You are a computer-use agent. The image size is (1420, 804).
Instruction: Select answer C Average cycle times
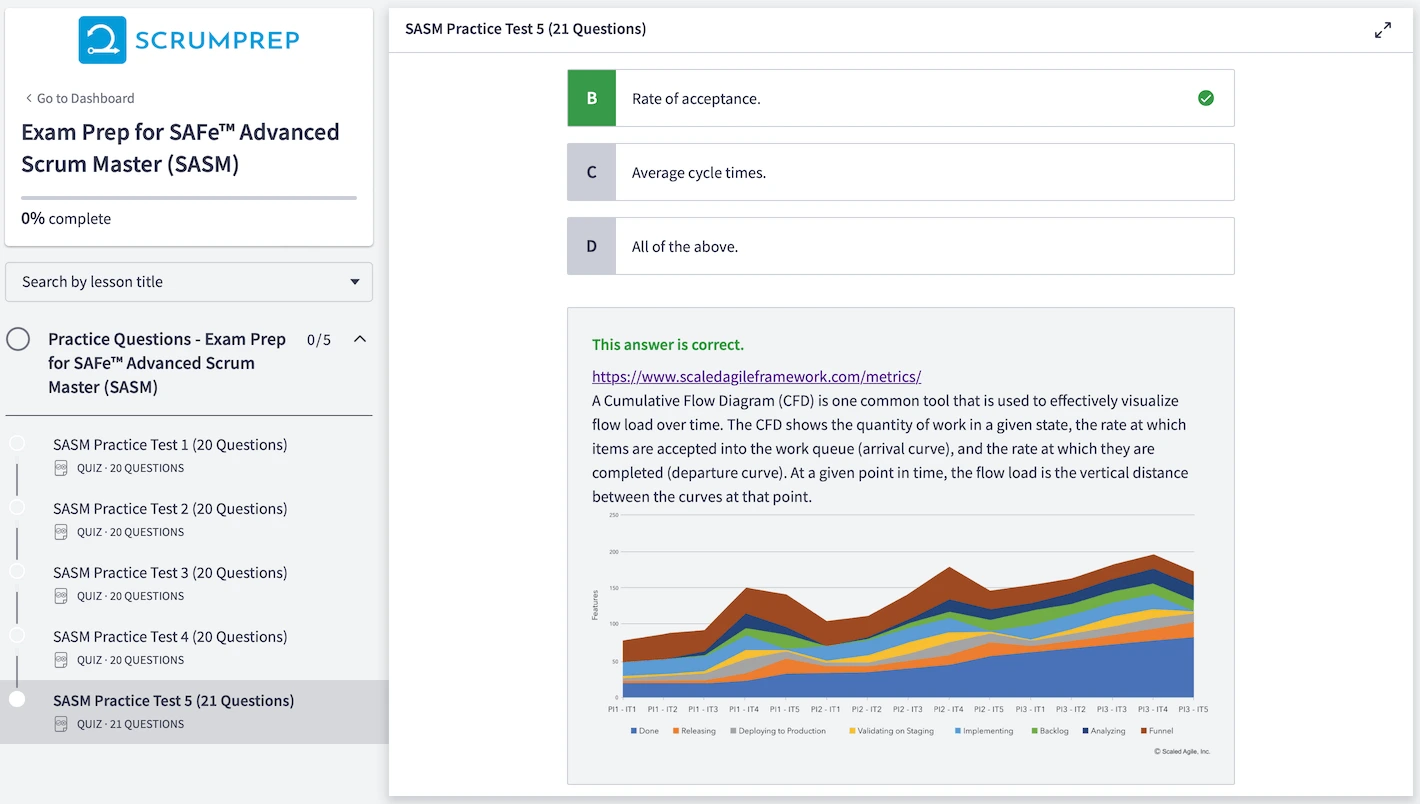coord(900,172)
